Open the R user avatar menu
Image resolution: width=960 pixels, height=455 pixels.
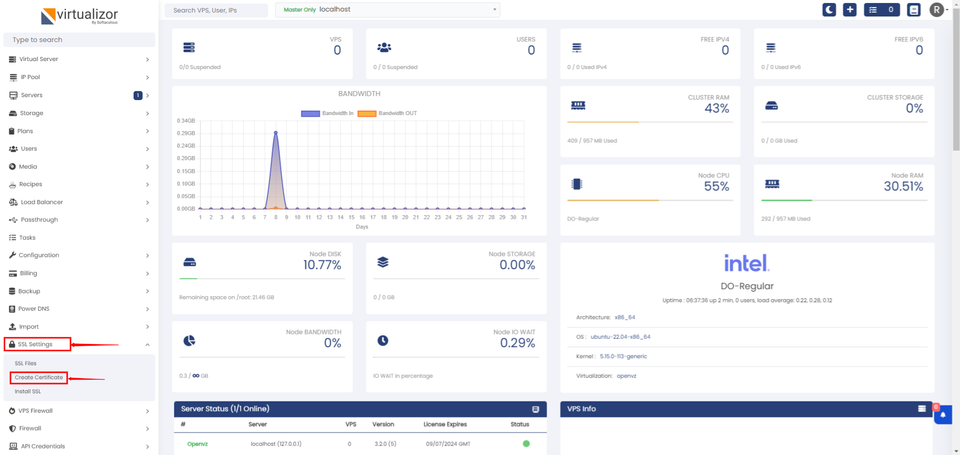937,10
